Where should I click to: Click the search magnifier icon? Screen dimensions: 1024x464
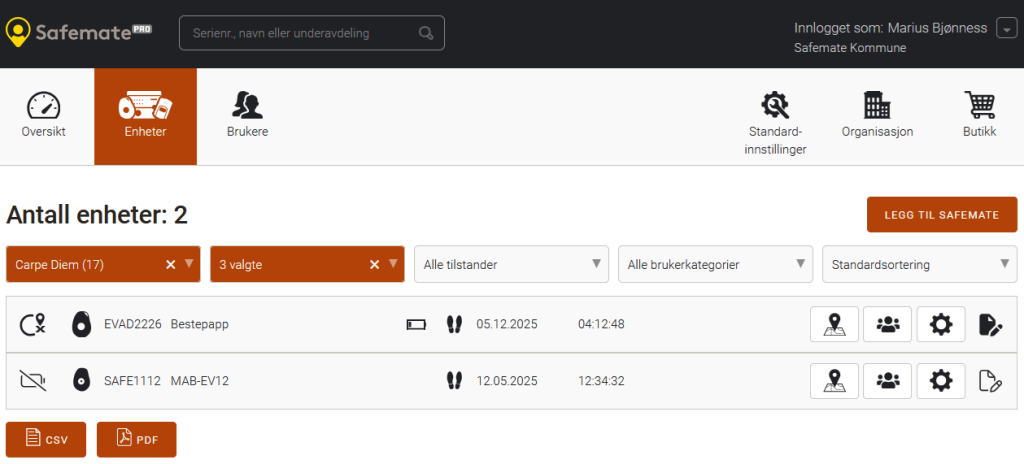click(x=426, y=33)
